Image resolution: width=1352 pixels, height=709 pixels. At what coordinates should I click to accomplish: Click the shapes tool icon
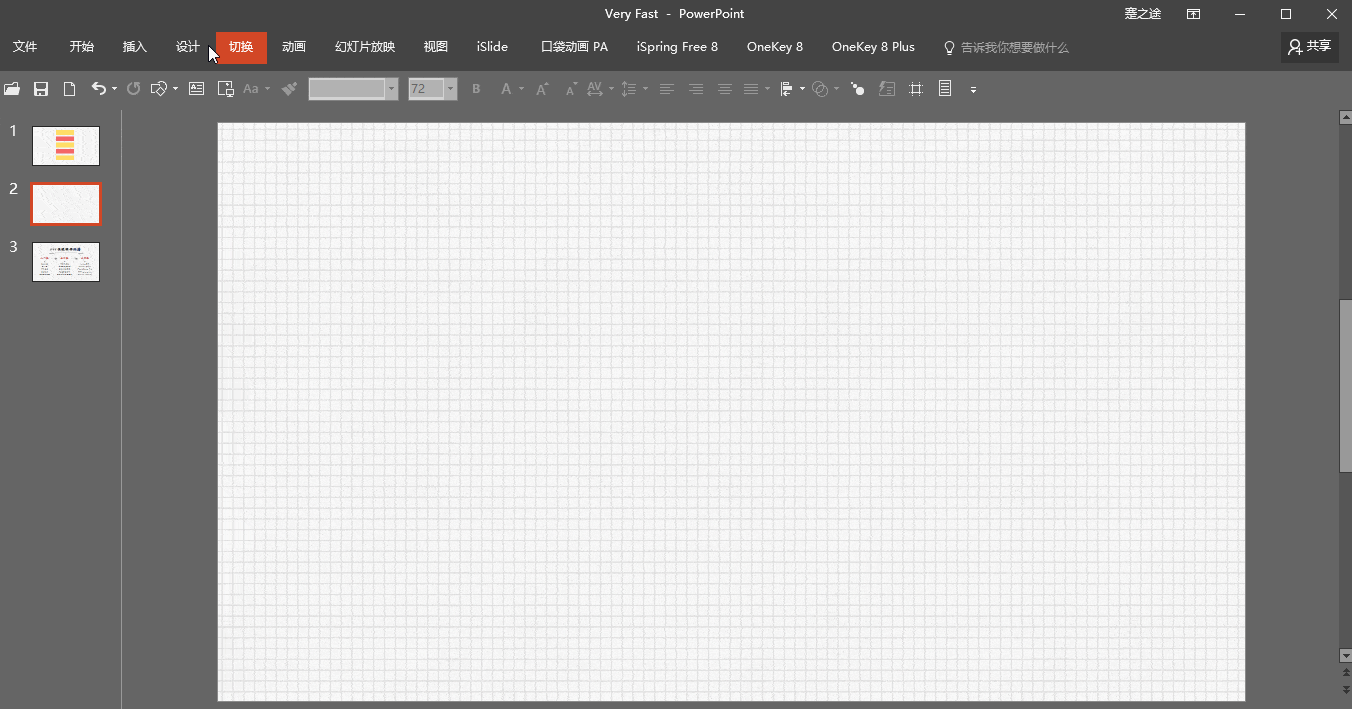click(158, 89)
